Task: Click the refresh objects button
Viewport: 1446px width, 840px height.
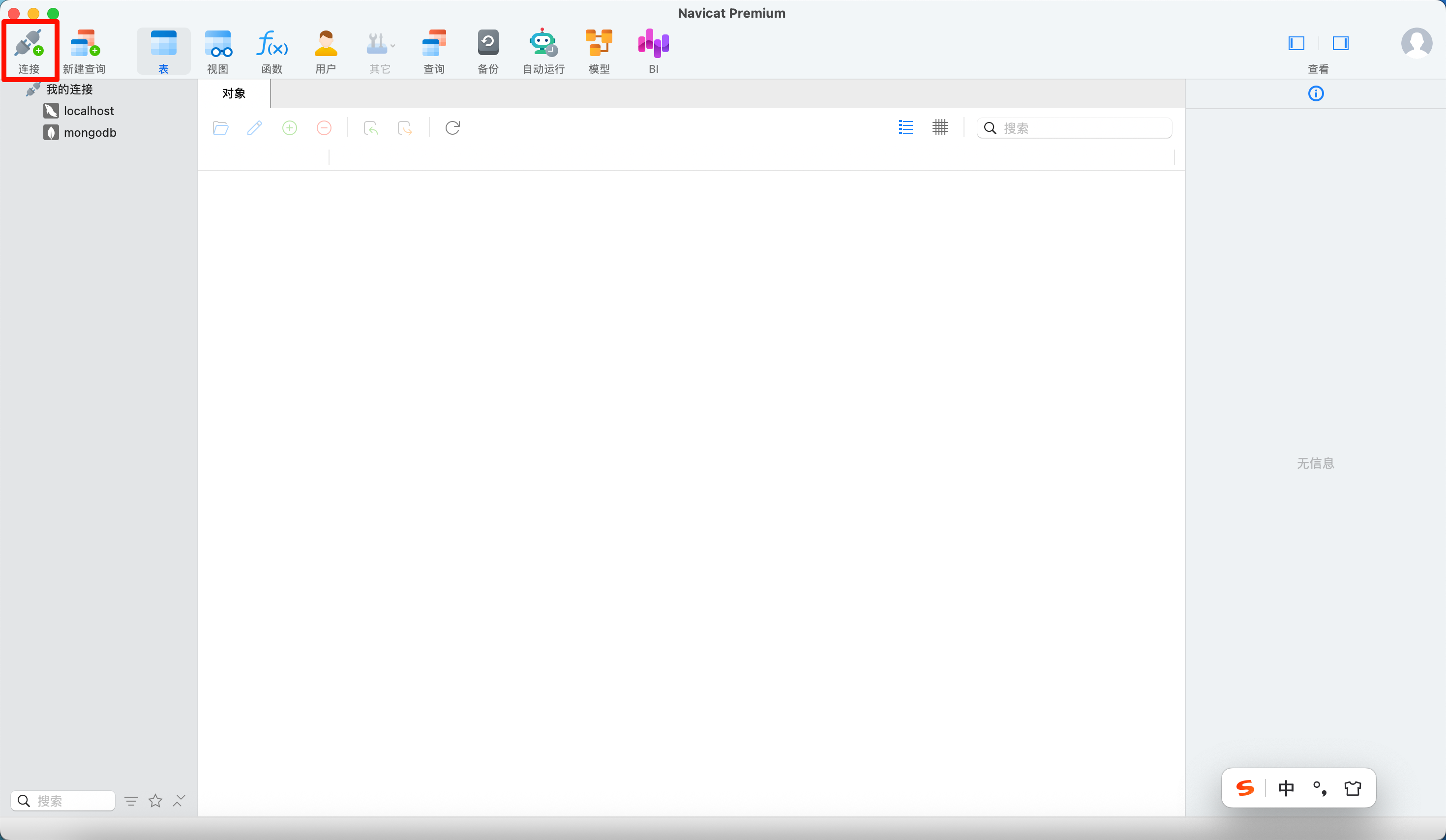Action: [x=452, y=127]
